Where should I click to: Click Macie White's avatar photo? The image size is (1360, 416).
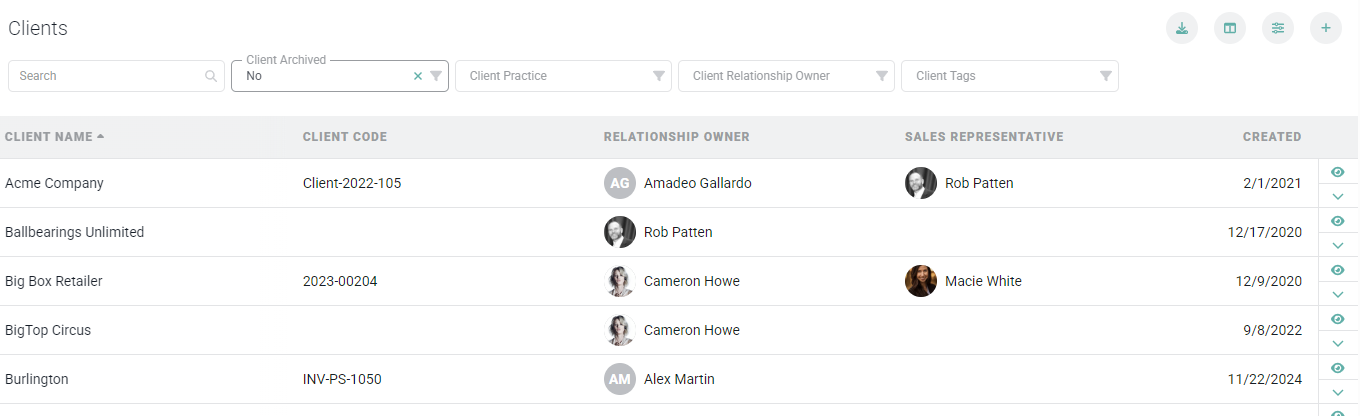(x=921, y=281)
